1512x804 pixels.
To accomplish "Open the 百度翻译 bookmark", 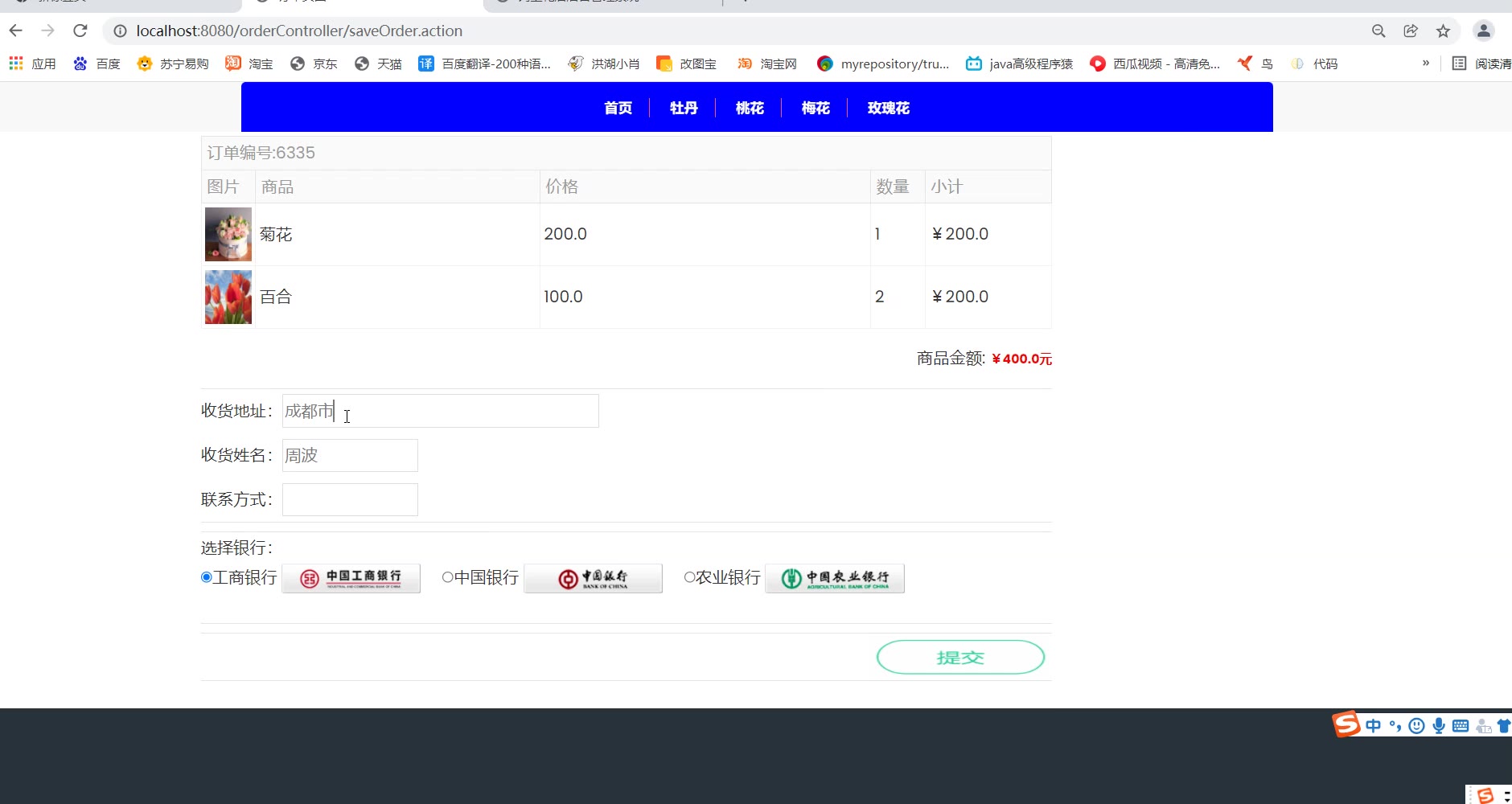I will tap(485, 64).
